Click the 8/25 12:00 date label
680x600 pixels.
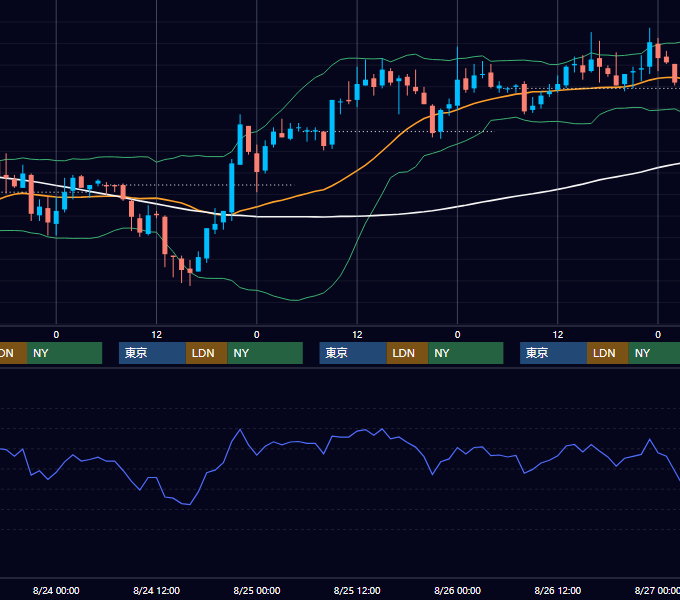click(x=357, y=590)
